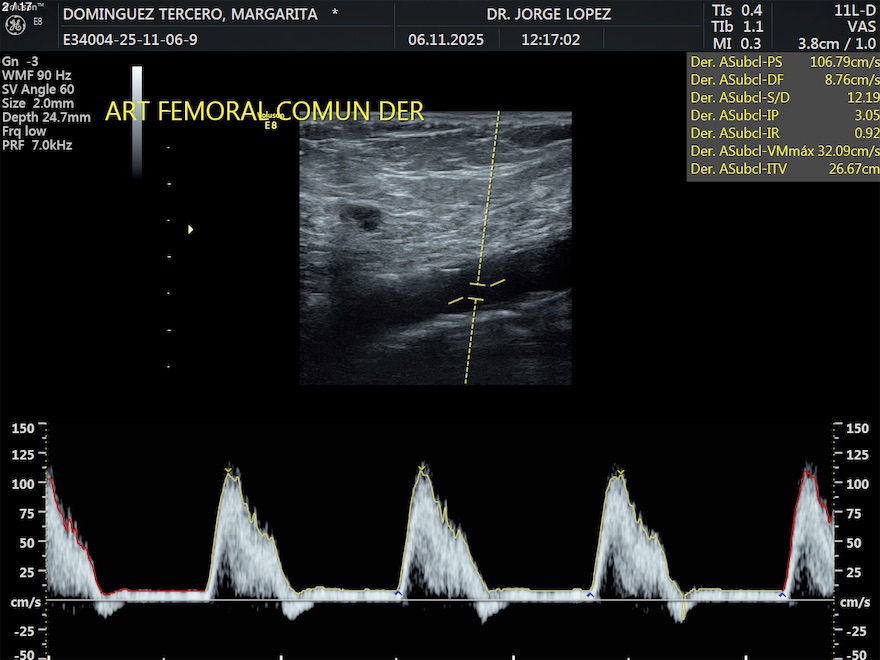
Task: Click the first peak systolic X marker
Action: (228, 470)
